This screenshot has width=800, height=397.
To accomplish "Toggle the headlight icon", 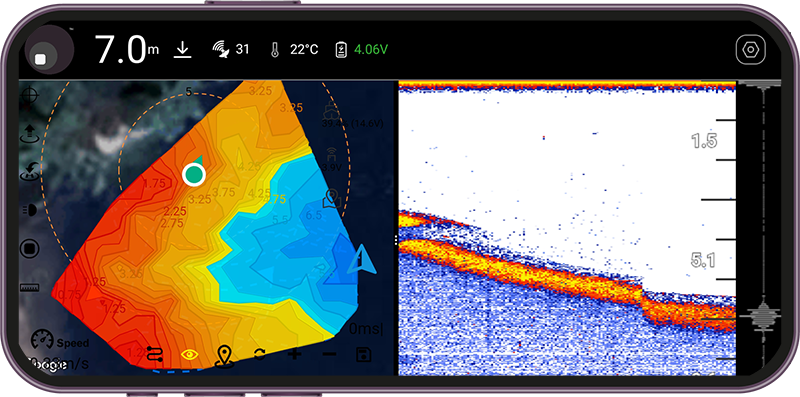I will click(x=30, y=210).
